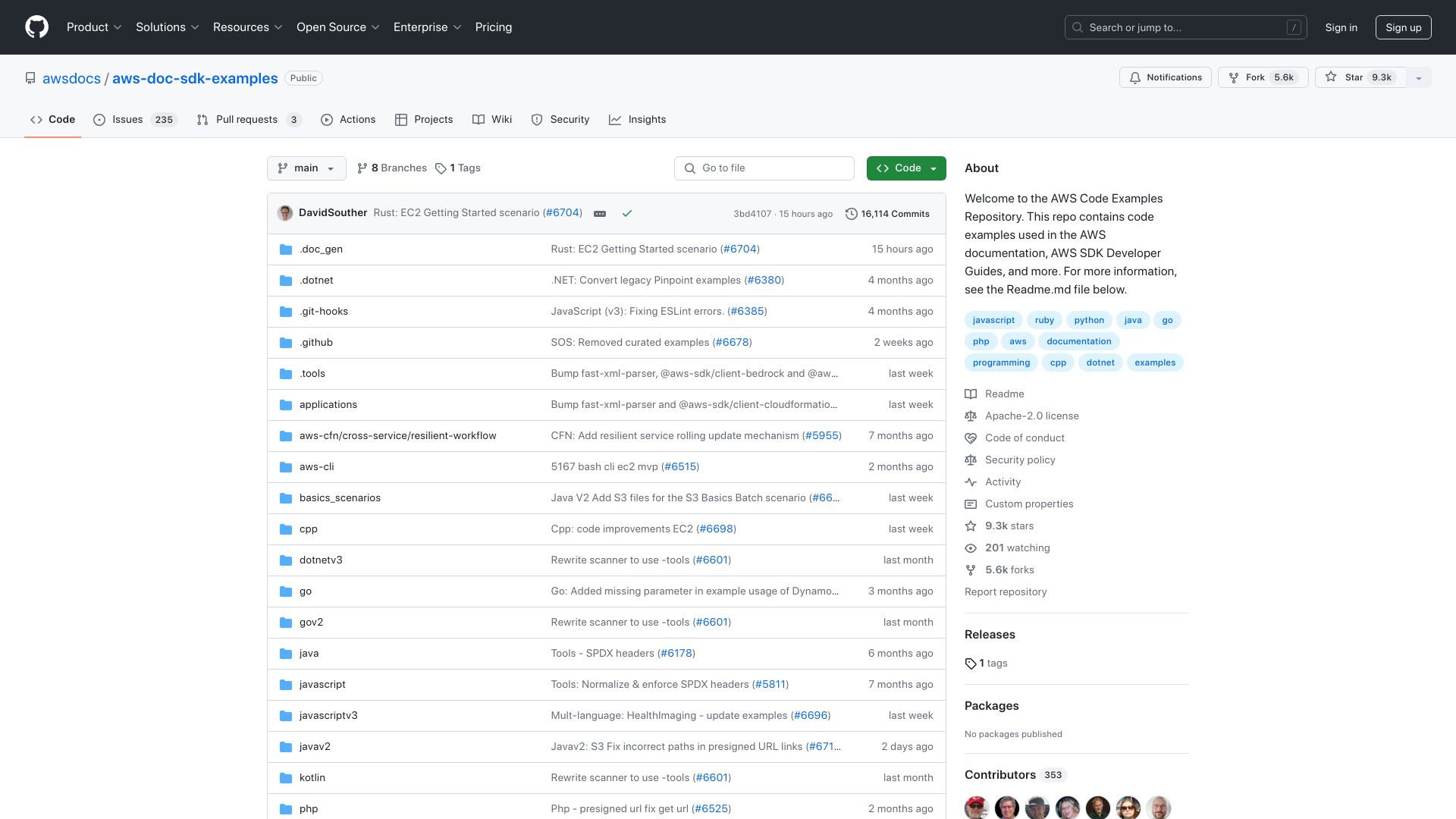Open the commit message ellipsis expander

(x=600, y=214)
